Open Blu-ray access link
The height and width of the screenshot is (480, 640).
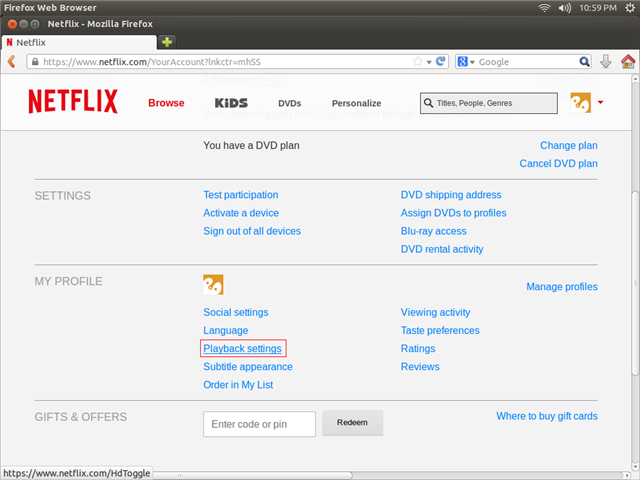(x=433, y=231)
